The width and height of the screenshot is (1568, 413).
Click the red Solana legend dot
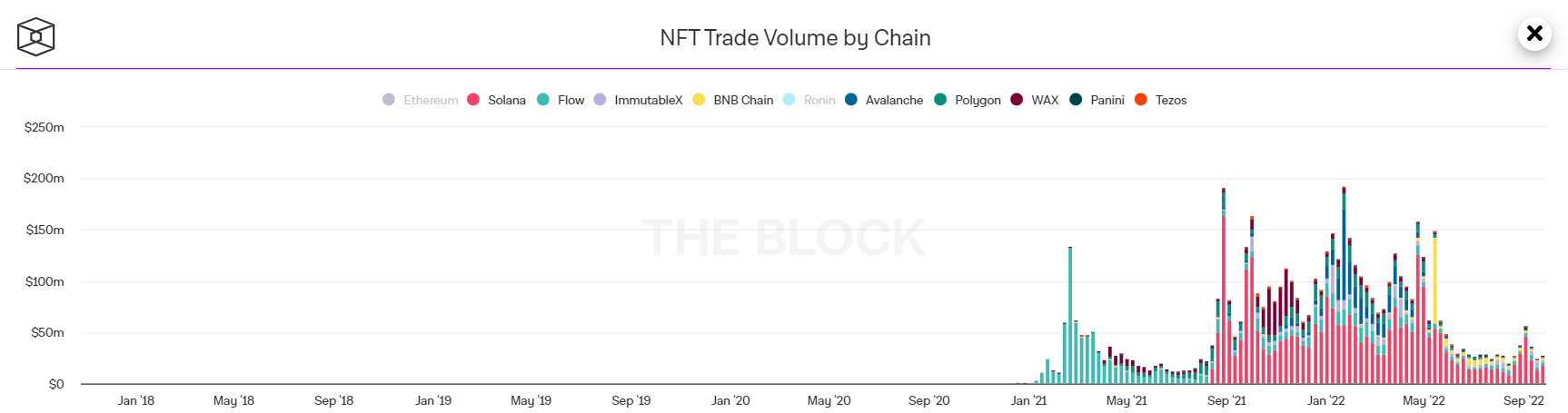473,100
